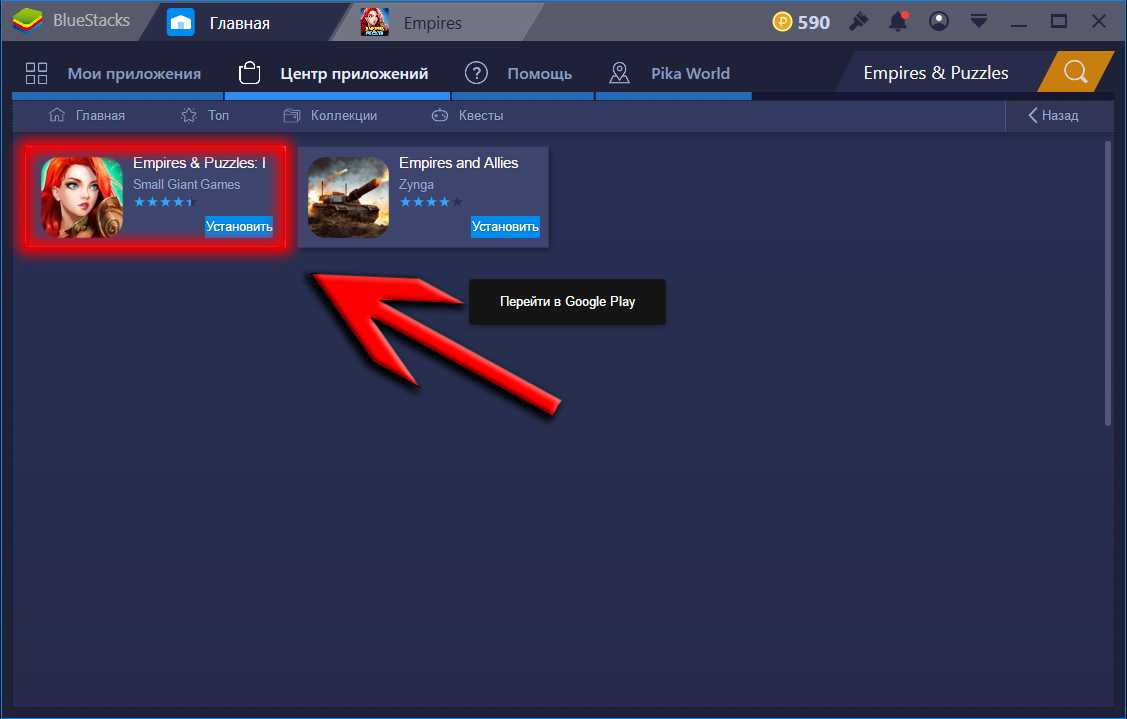The image size is (1127, 719).
Task: Expand the title bar dropdown menu arrow
Action: pyautogui.click(x=979, y=21)
